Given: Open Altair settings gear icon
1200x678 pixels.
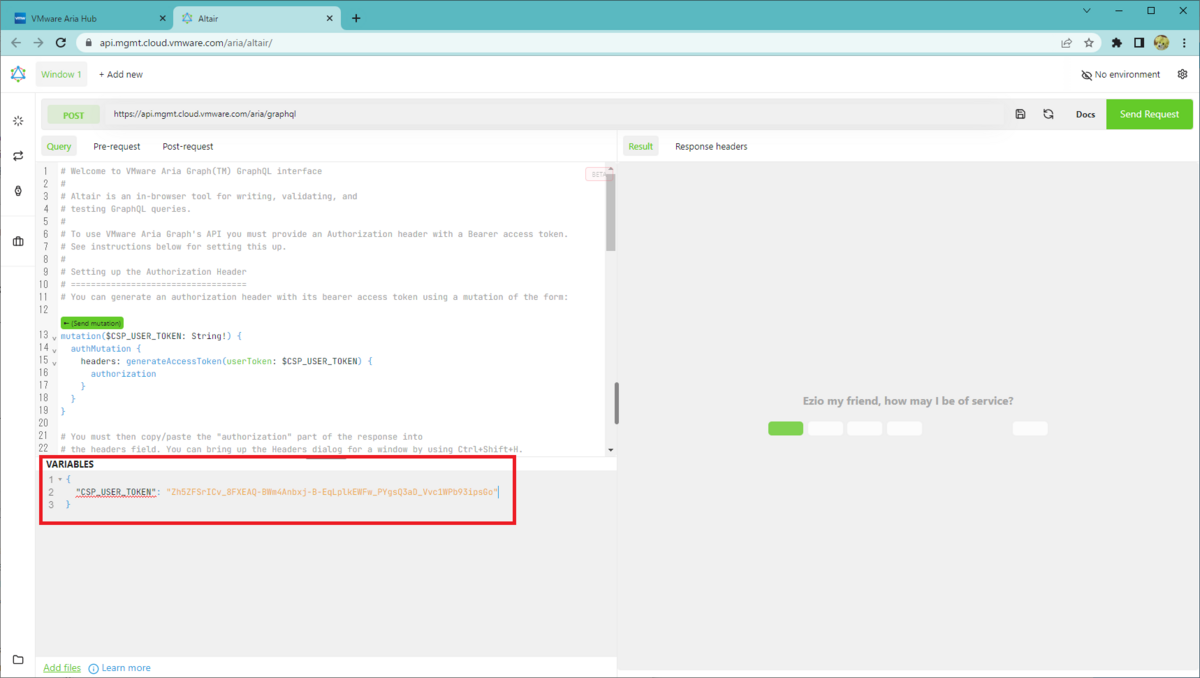Looking at the screenshot, I should click(x=1183, y=74).
